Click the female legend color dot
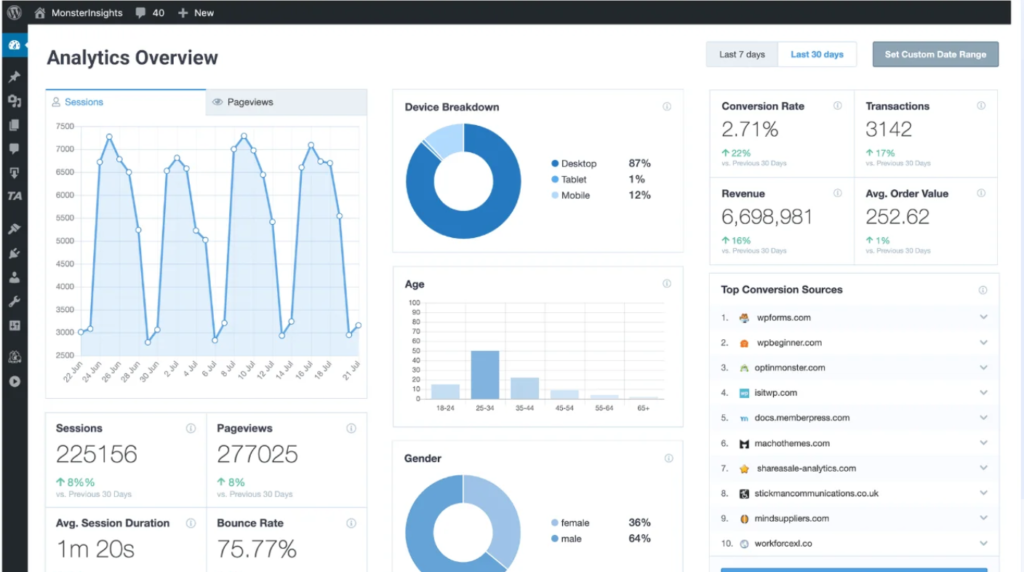Screen dimensions: 1024x572 pyautogui.click(x=555, y=522)
